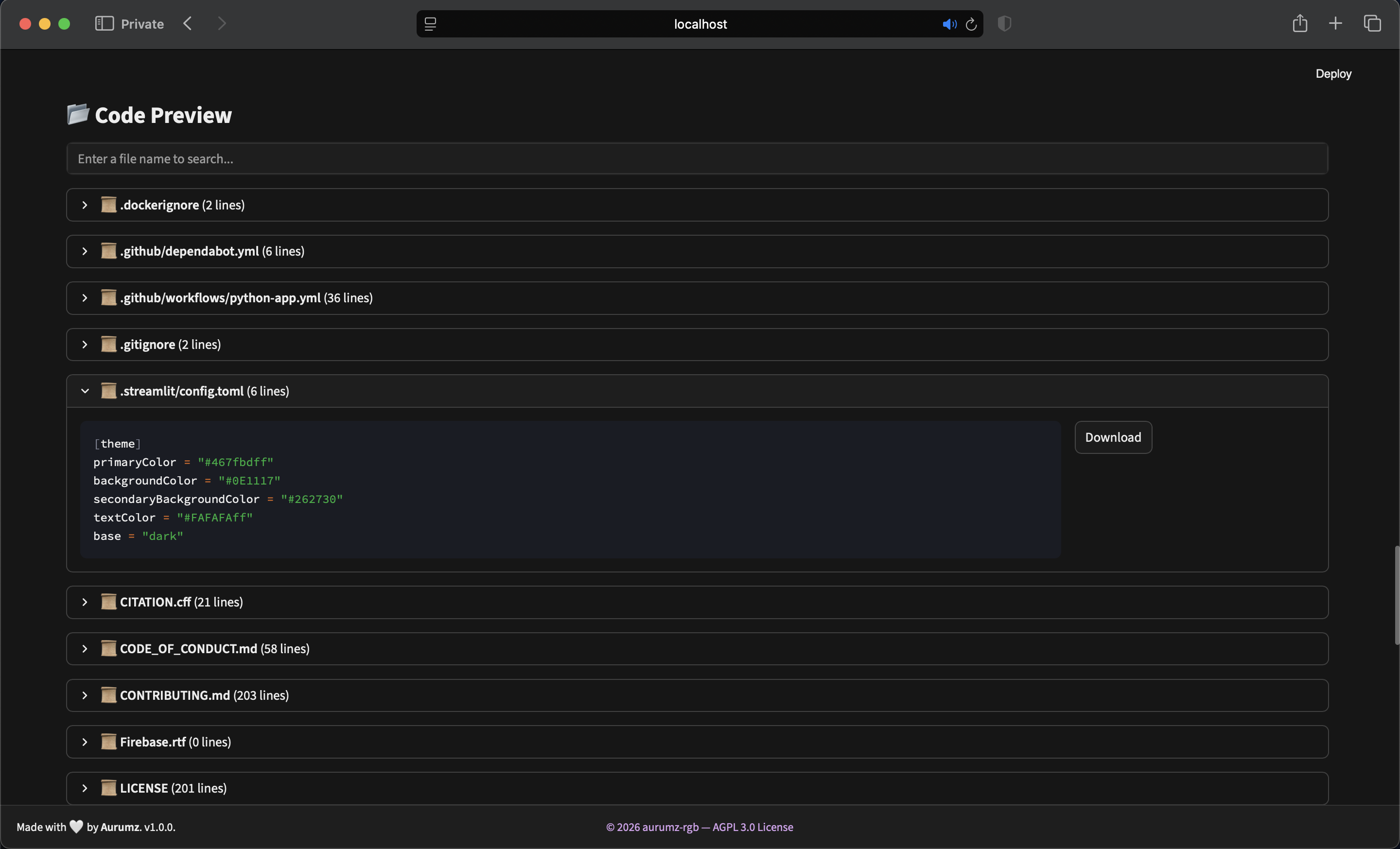
Task: Expand the CODE_OF_CONDUCT.md chevron
Action: click(x=85, y=648)
